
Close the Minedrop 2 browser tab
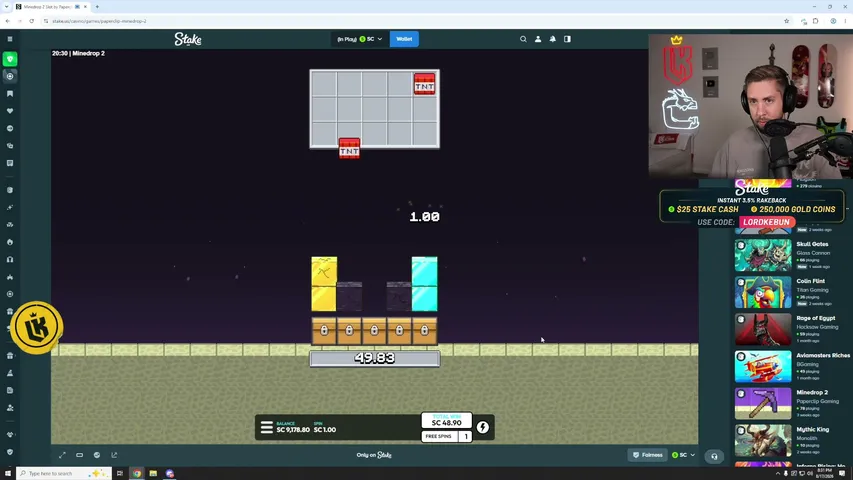pos(85,7)
